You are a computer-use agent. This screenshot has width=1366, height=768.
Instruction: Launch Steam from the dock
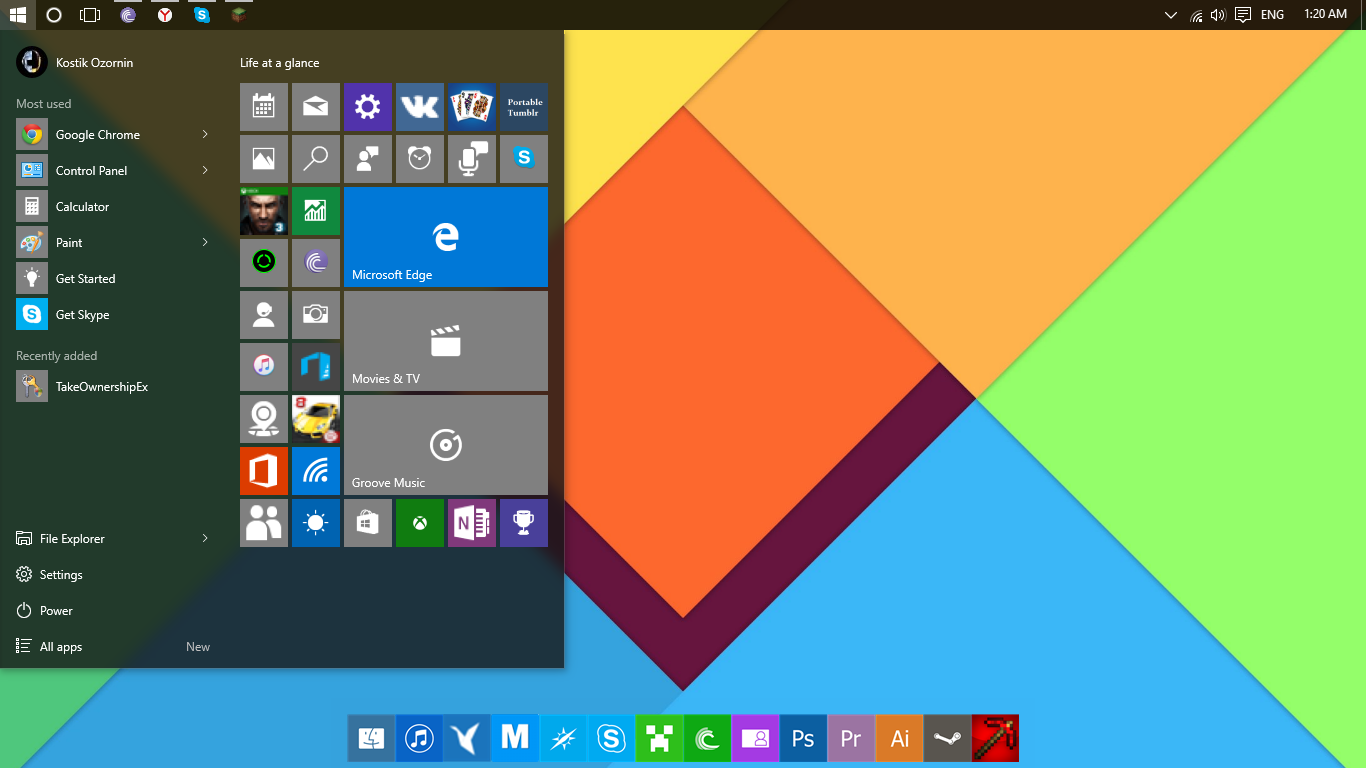pyautogui.click(x=947, y=738)
